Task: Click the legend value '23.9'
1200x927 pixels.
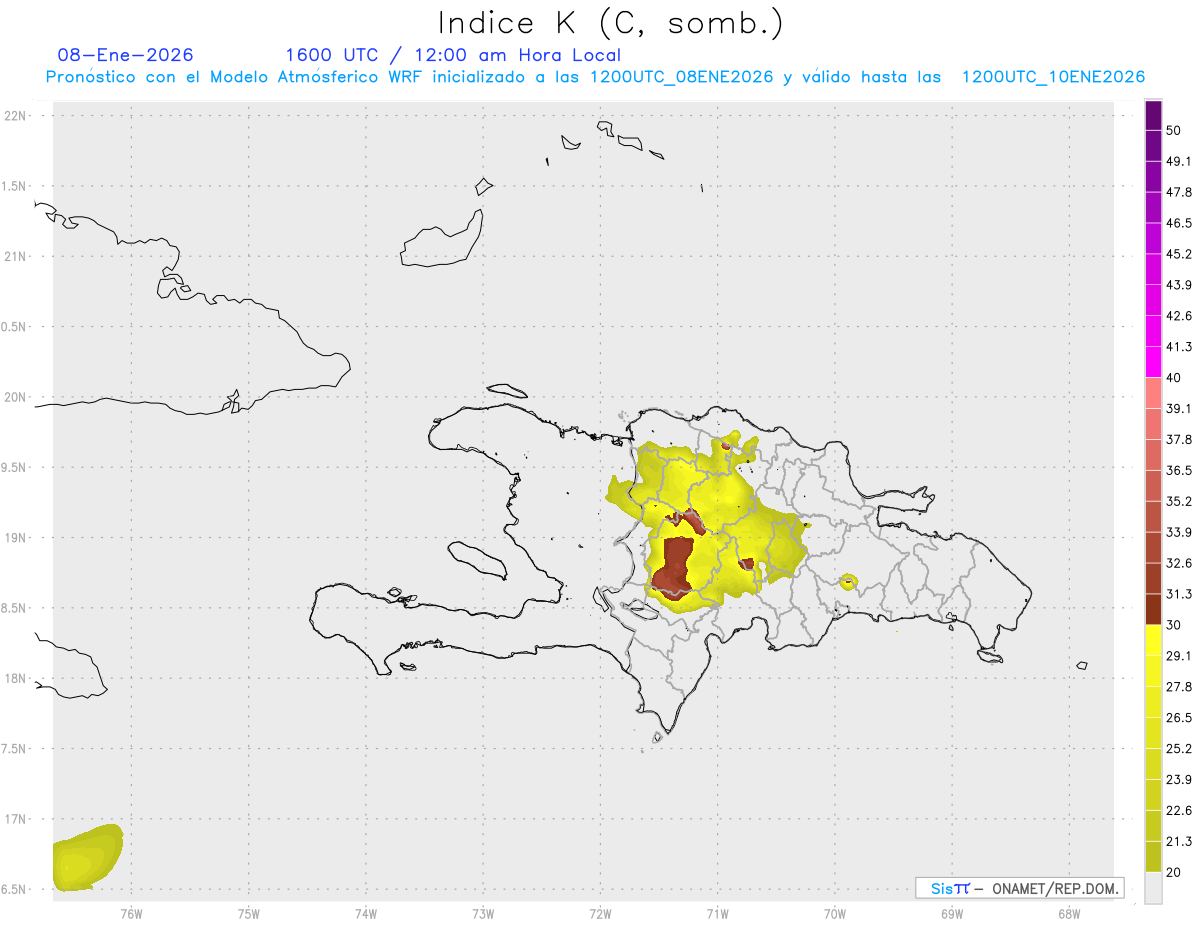Action: pyautogui.click(x=1179, y=780)
